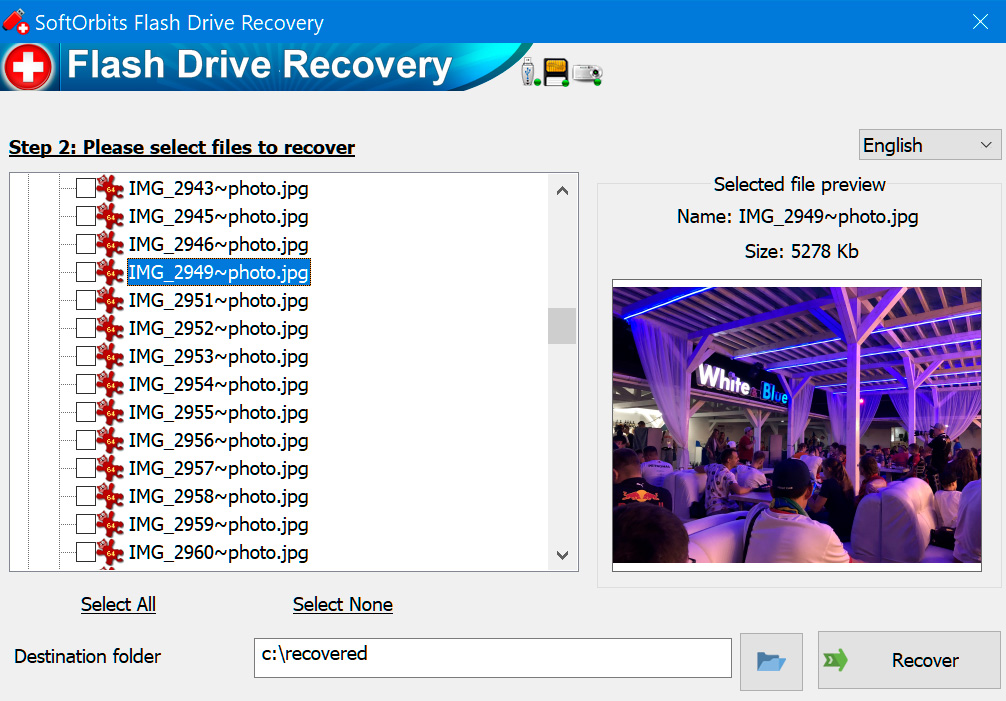Start recovery with the Recover button
Viewport: 1006px width, 701px height.
pos(924,660)
